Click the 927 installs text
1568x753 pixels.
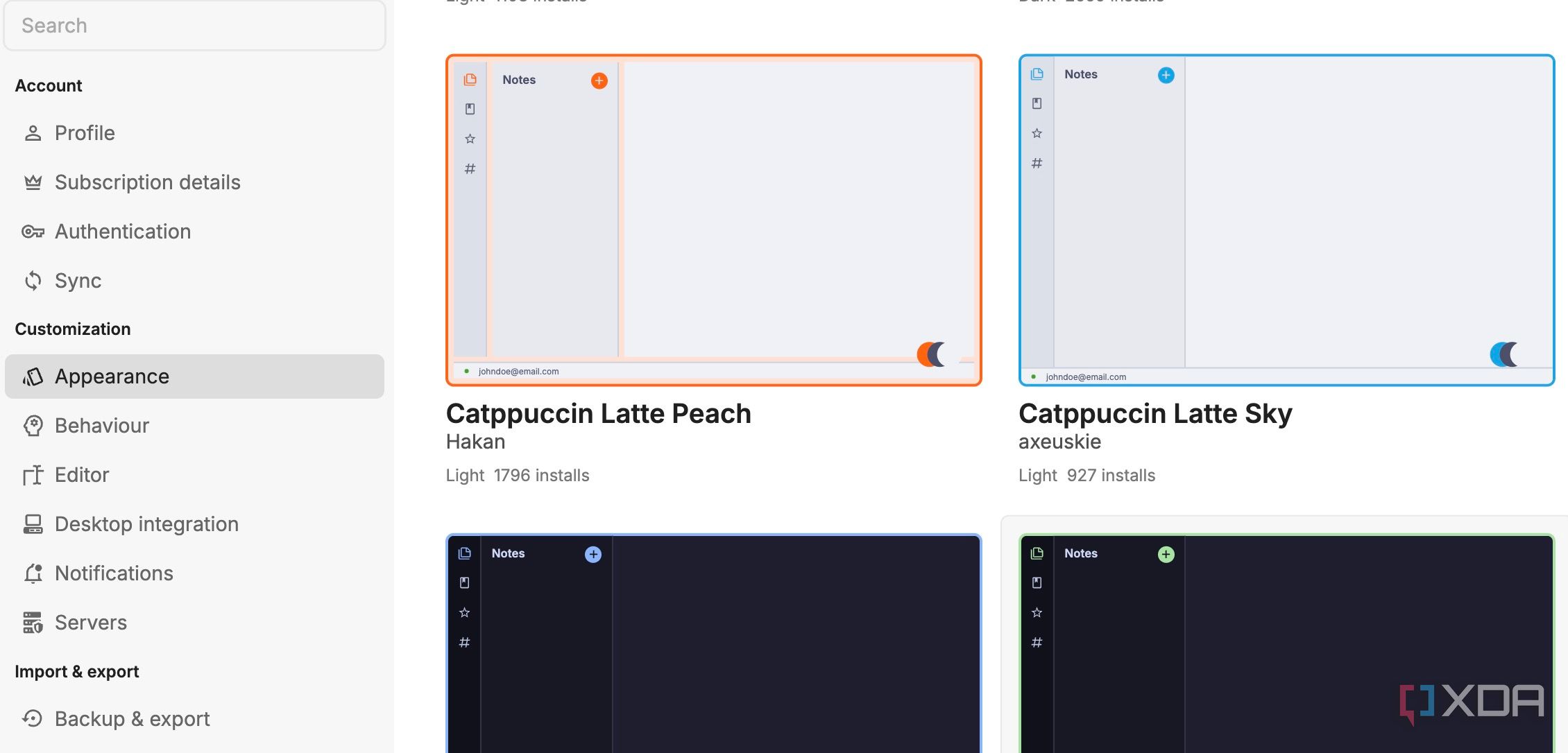tap(1111, 476)
